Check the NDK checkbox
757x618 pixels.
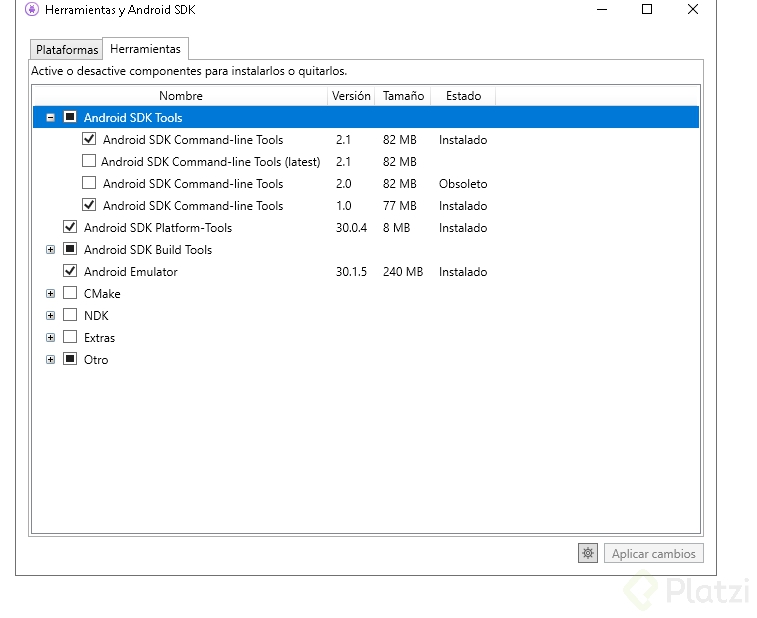coord(70,315)
